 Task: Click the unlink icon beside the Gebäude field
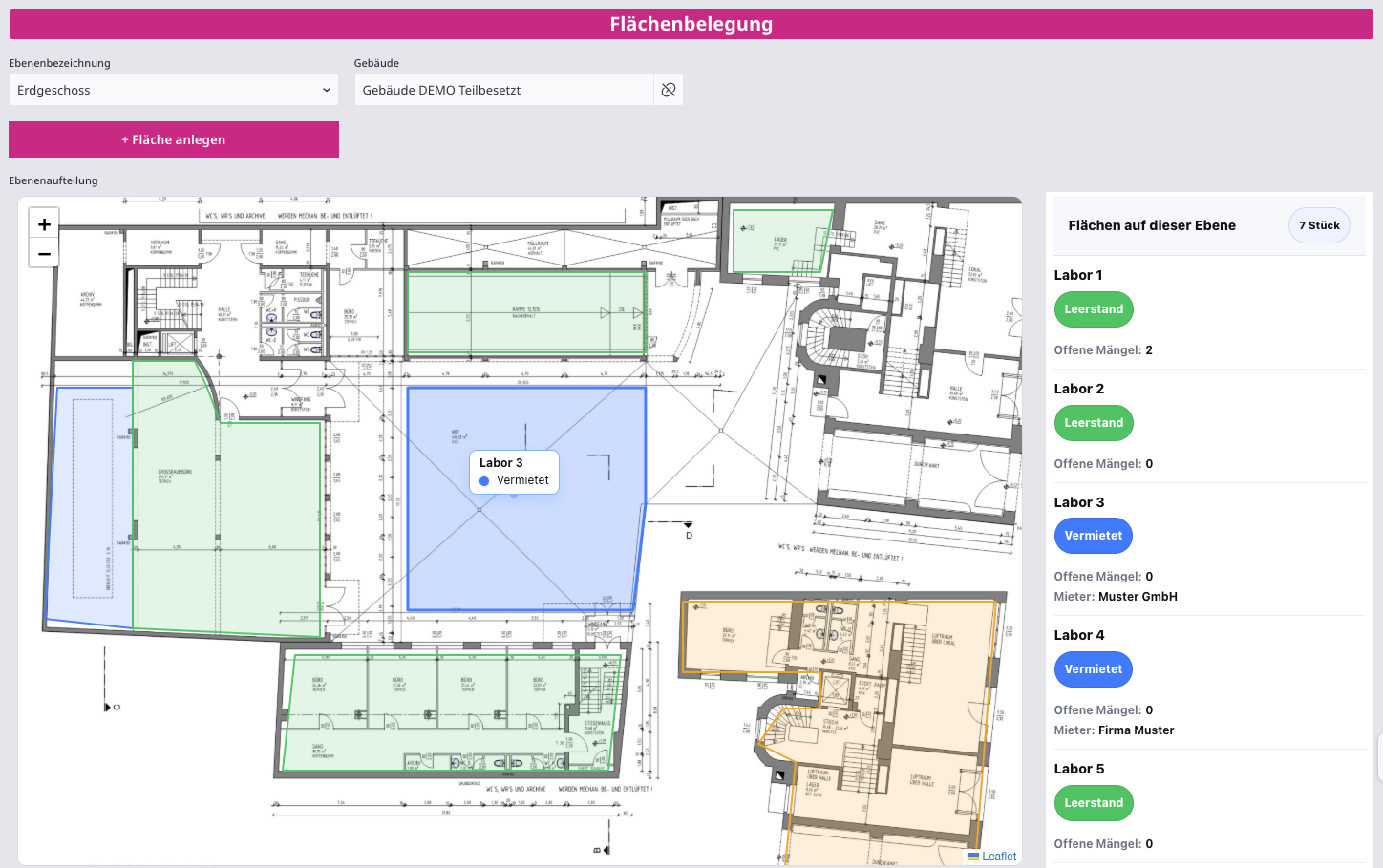click(669, 89)
